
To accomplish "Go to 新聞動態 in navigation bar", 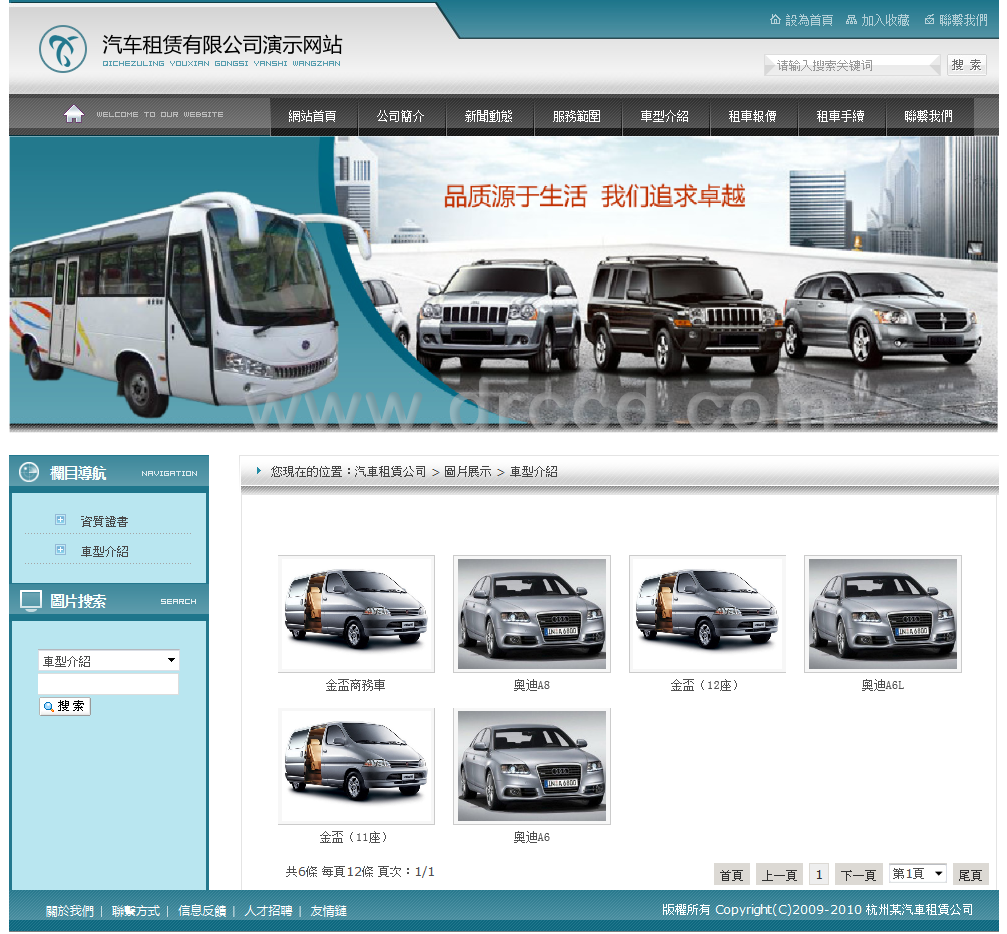I will coord(489,116).
